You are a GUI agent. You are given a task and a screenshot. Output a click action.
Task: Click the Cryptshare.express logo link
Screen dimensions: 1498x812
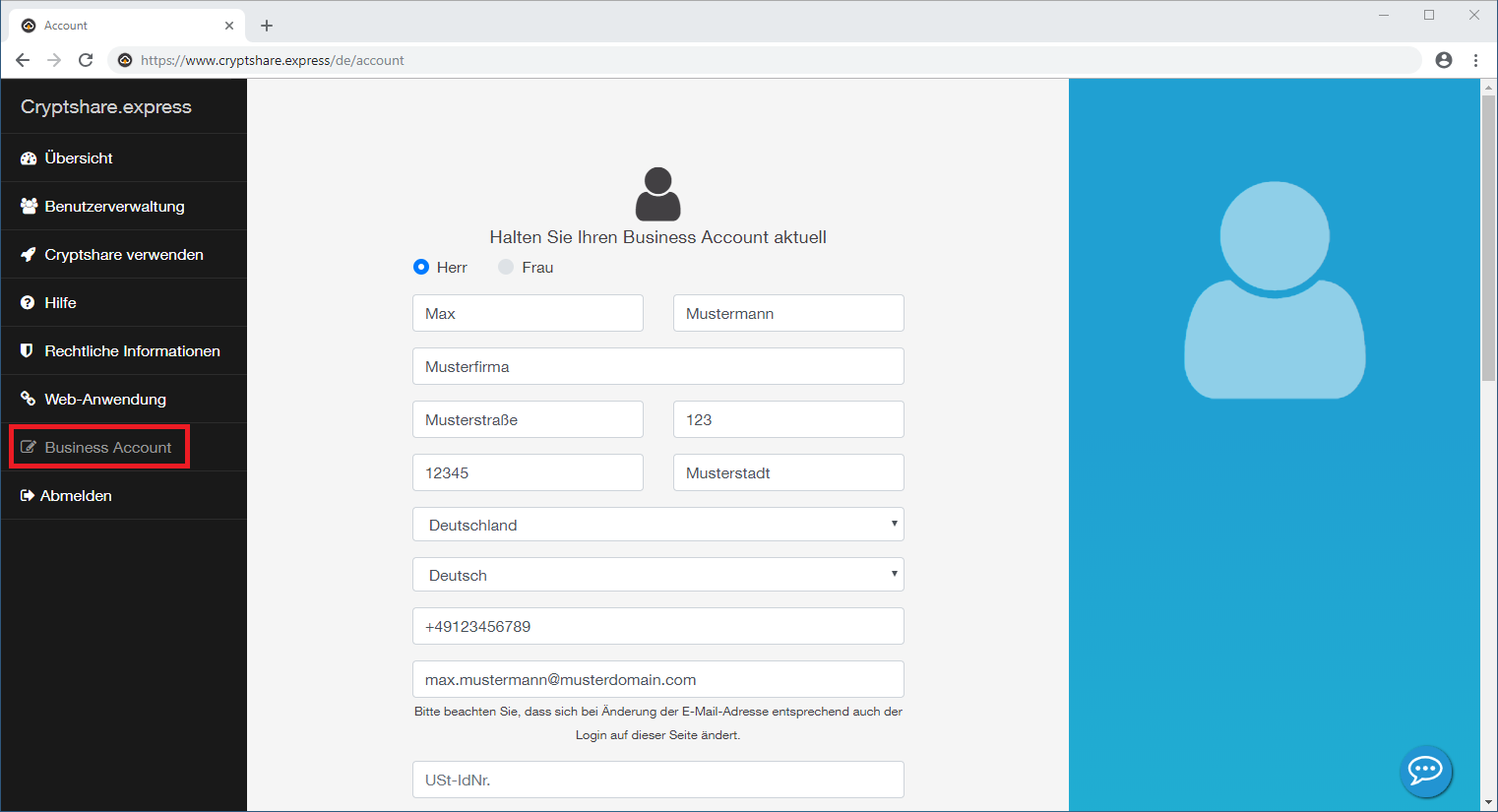coord(106,107)
